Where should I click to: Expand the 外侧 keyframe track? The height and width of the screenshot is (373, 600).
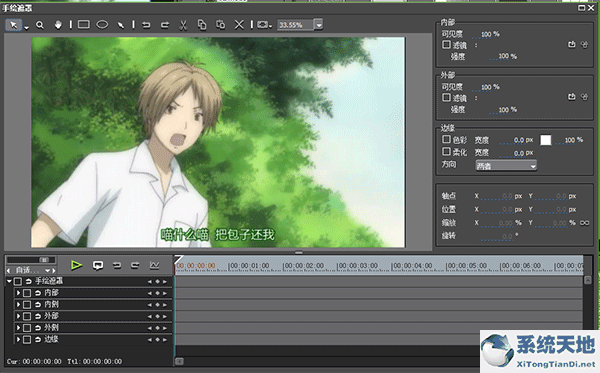18,328
